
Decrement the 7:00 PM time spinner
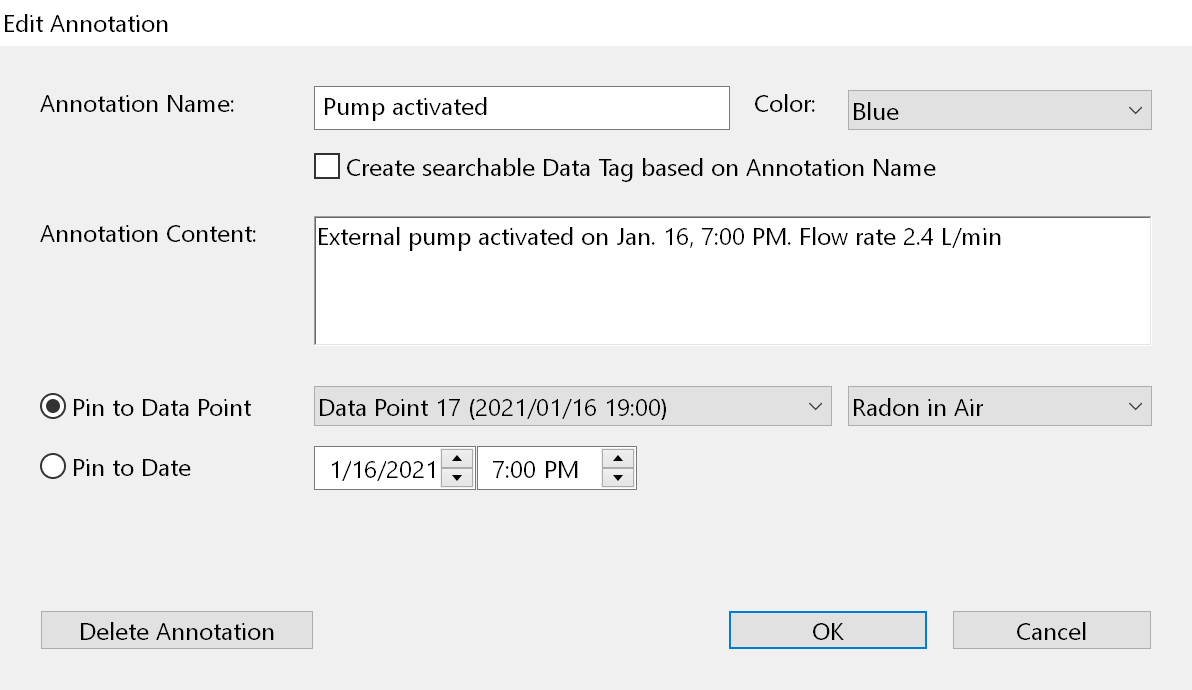tap(618, 478)
